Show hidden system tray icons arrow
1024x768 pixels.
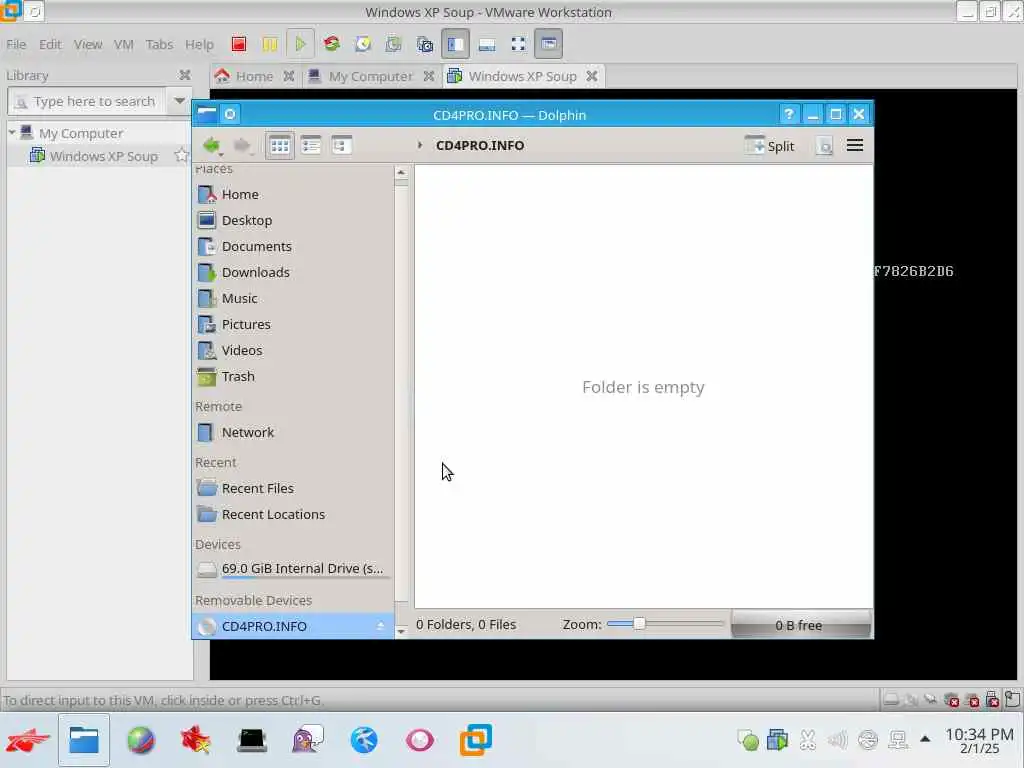point(925,739)
